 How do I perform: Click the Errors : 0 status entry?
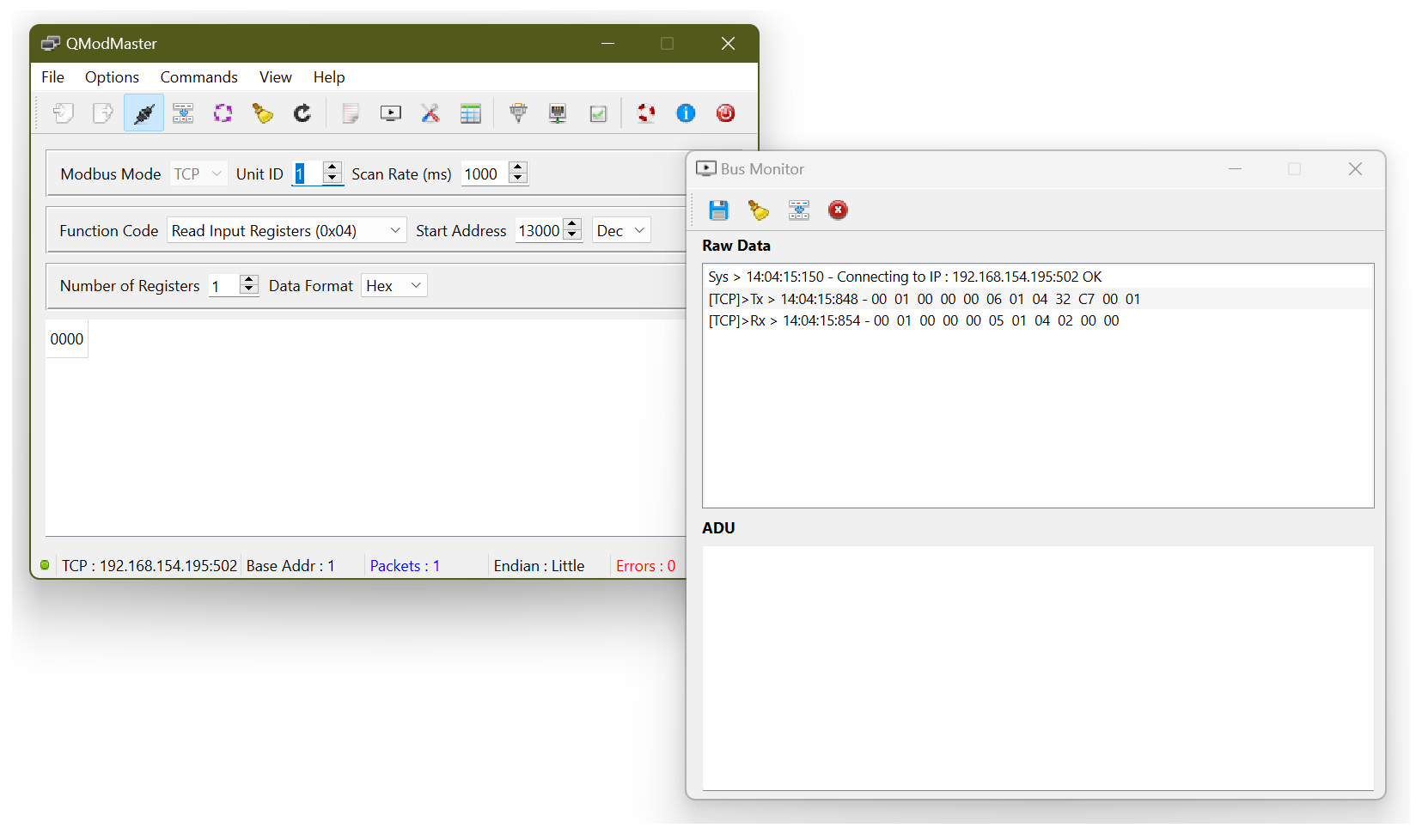[645, 566]
